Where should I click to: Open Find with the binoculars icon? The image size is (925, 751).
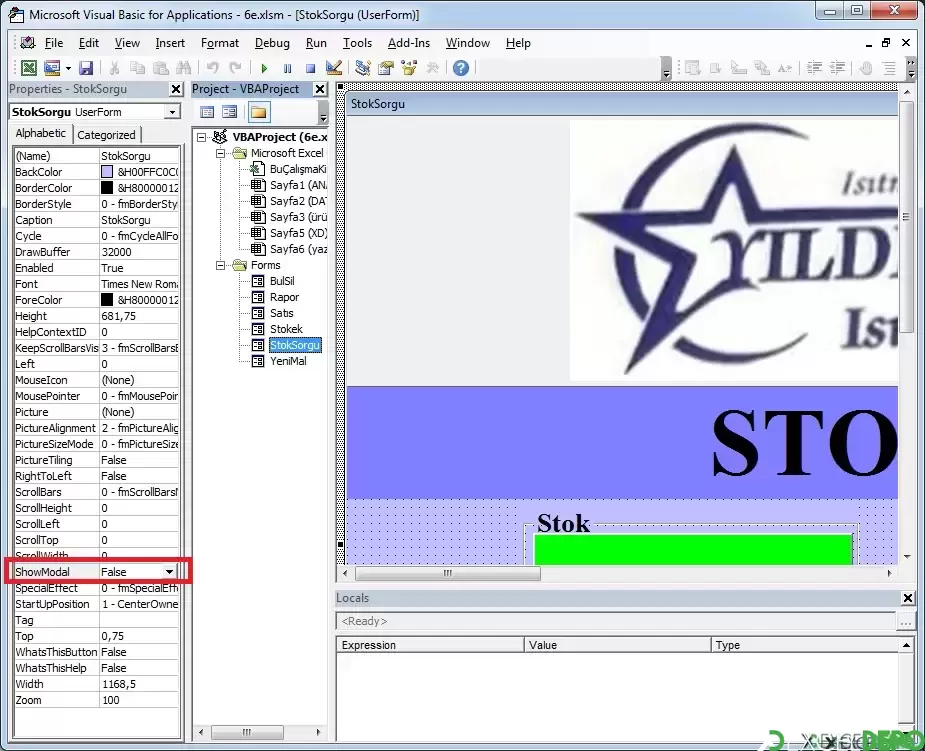[x=183, y=68]
